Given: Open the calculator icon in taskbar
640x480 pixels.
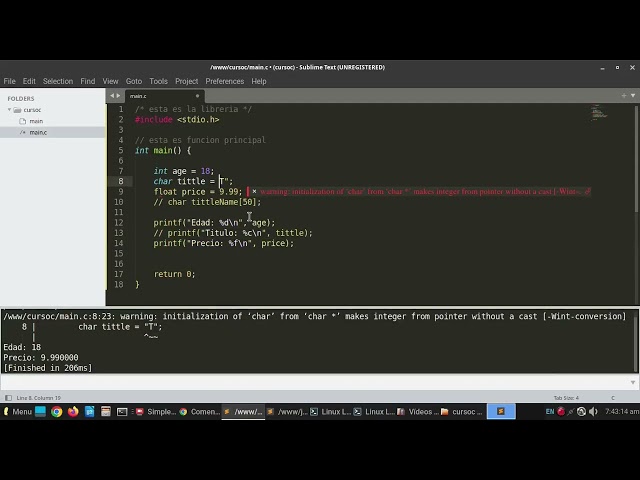Looking at the screenshot, I should (106, 411).
